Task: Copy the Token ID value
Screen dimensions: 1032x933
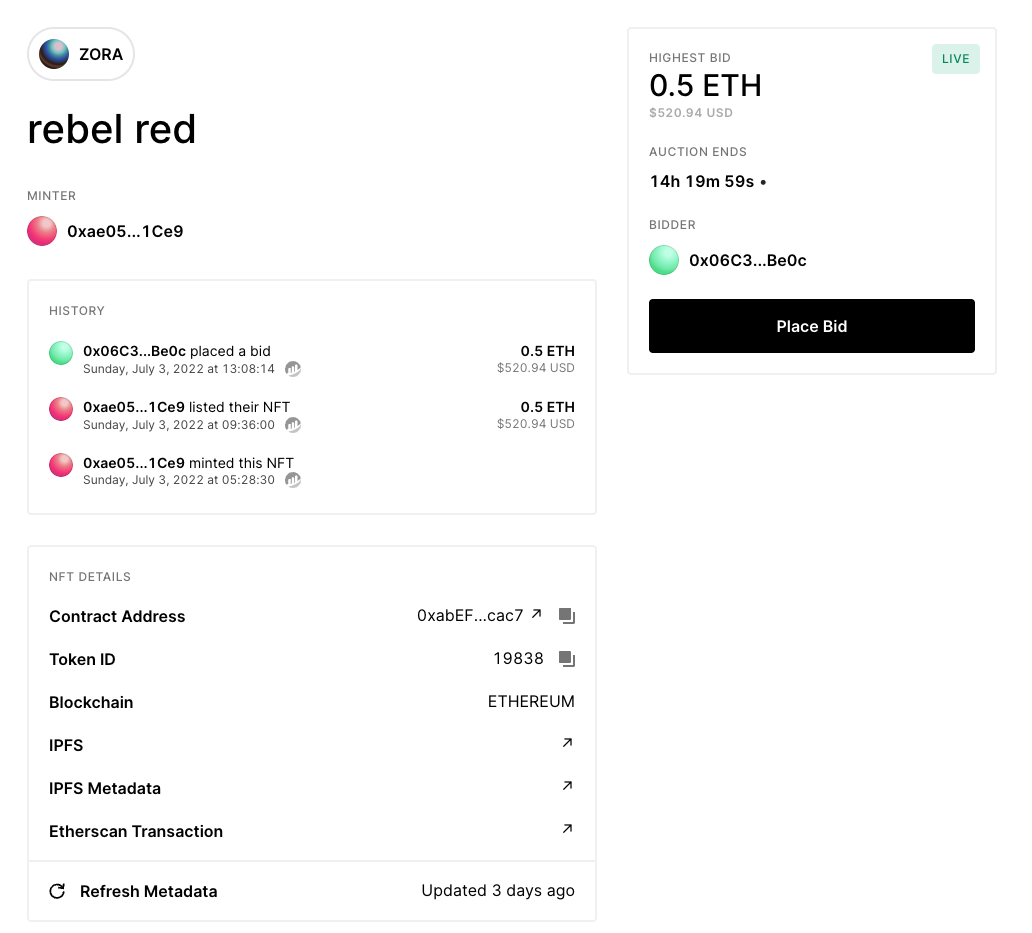Action: [x=566, y=659]
